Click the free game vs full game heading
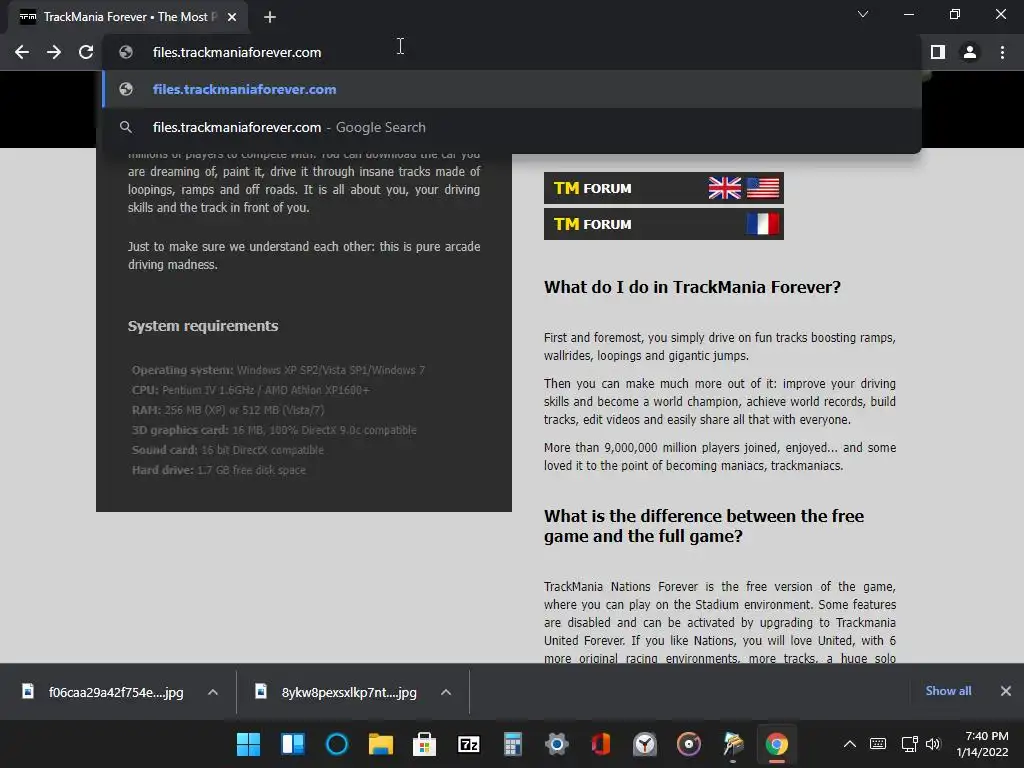The height and width of the screenshot is (768, 1024). 704,526
